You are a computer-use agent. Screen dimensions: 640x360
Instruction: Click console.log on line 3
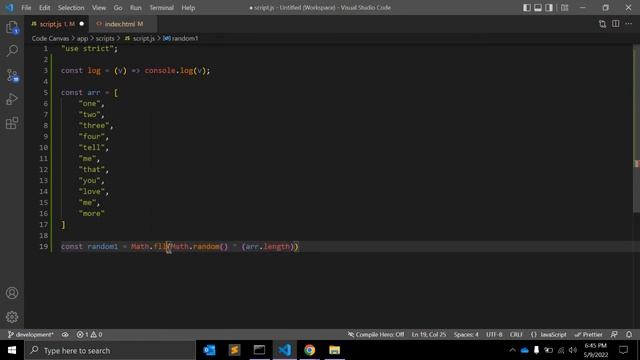(169, 71)
